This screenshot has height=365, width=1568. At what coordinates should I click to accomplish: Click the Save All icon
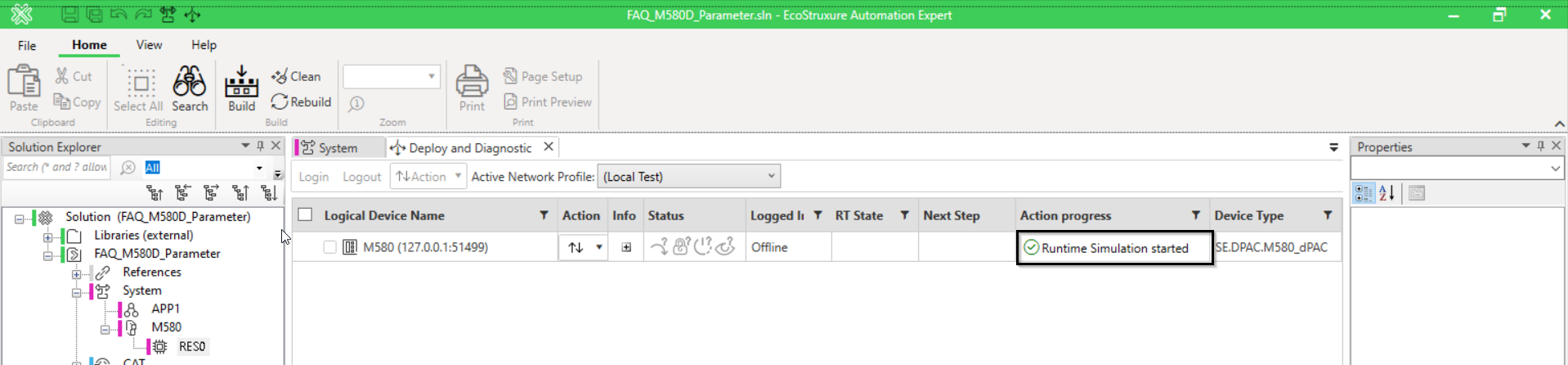coord(94,15)
